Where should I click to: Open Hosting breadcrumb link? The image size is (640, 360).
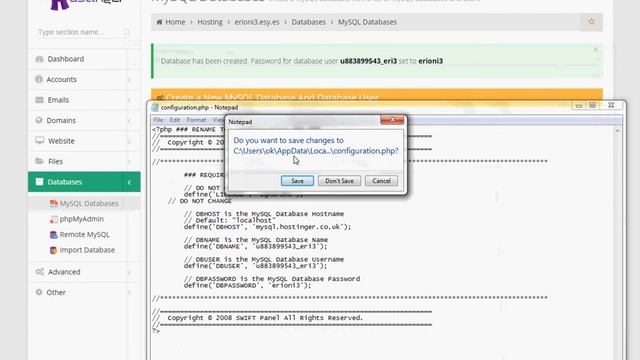coord(210,22)
